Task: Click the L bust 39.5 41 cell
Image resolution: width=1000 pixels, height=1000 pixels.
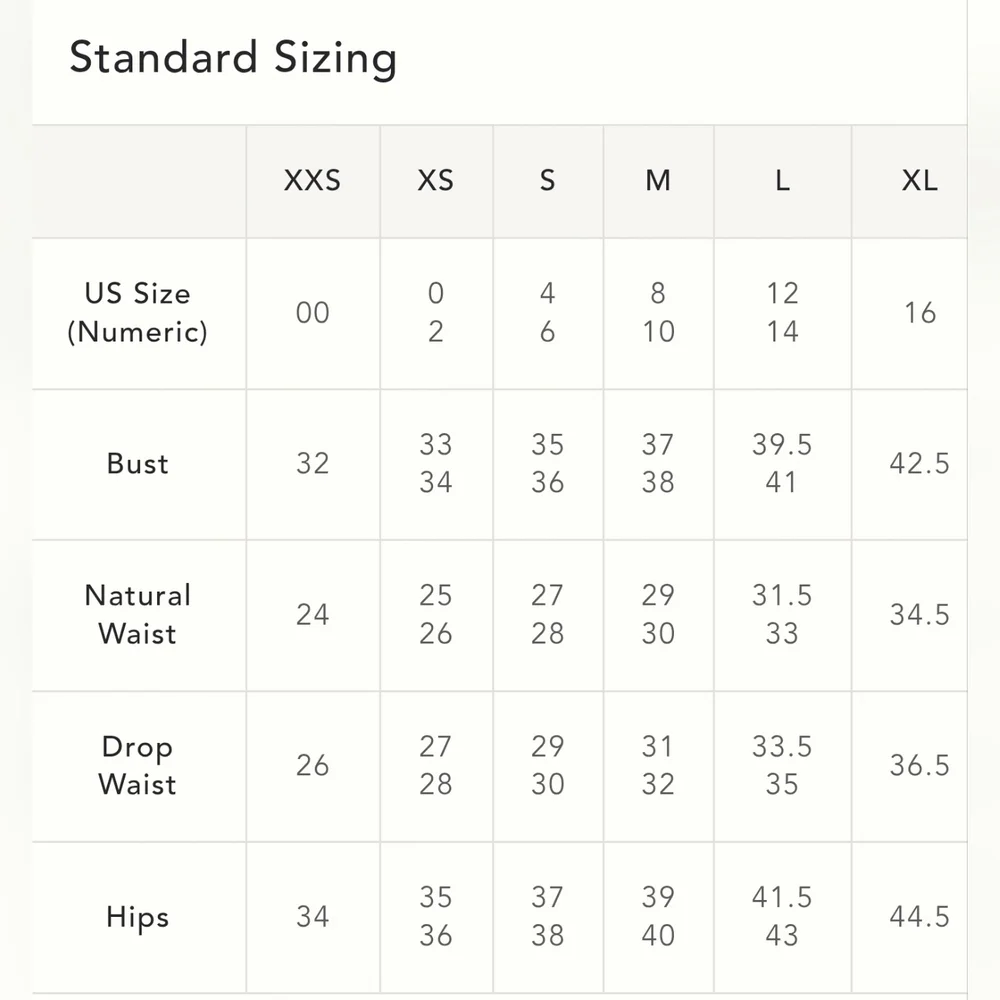Action: click(783, 464)
